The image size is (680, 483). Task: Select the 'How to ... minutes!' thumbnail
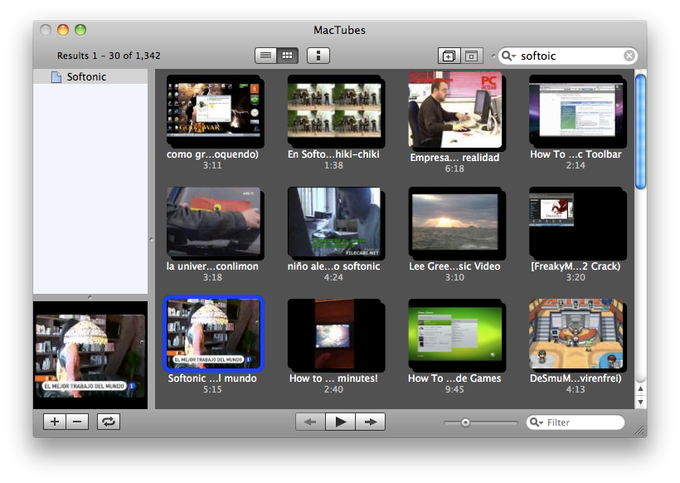pos(335,335)
